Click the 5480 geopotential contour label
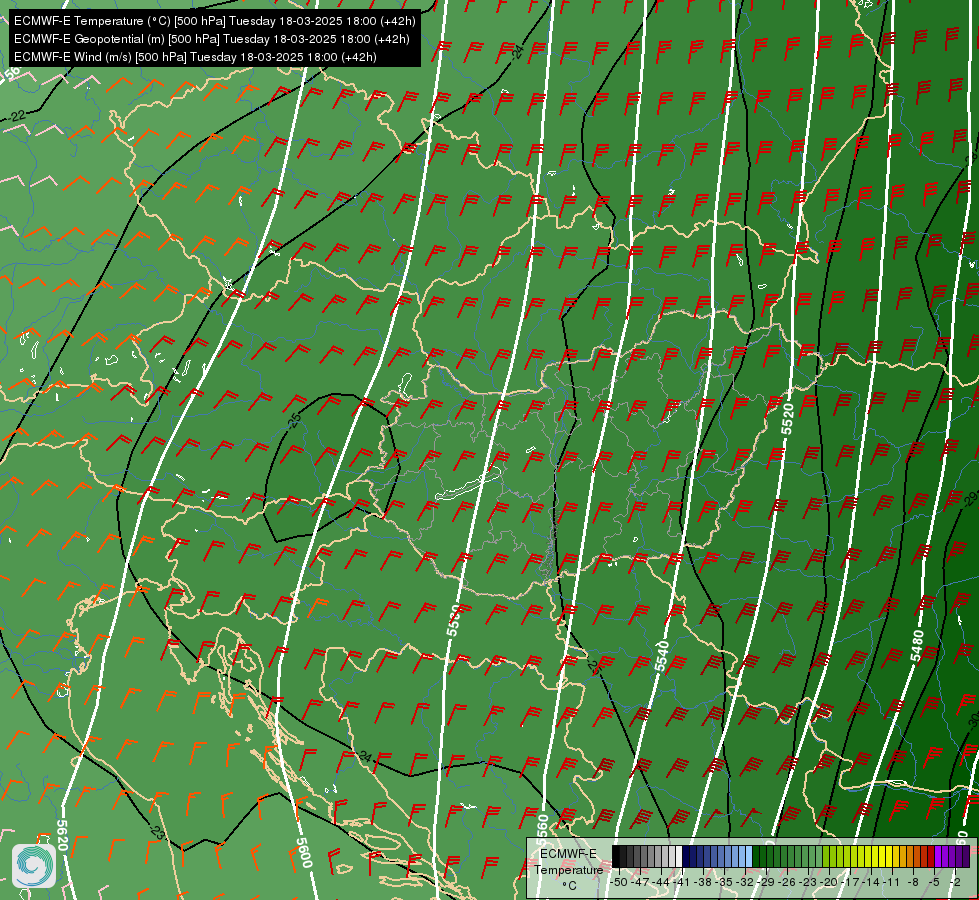This screenshot has width=979, height=900. (917, 646)
